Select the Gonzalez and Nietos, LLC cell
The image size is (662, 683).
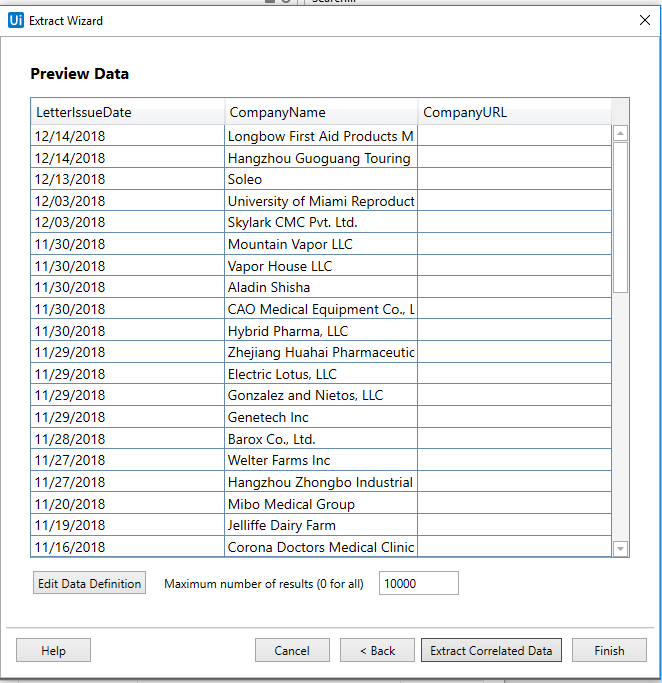click(x=321, y=395)
